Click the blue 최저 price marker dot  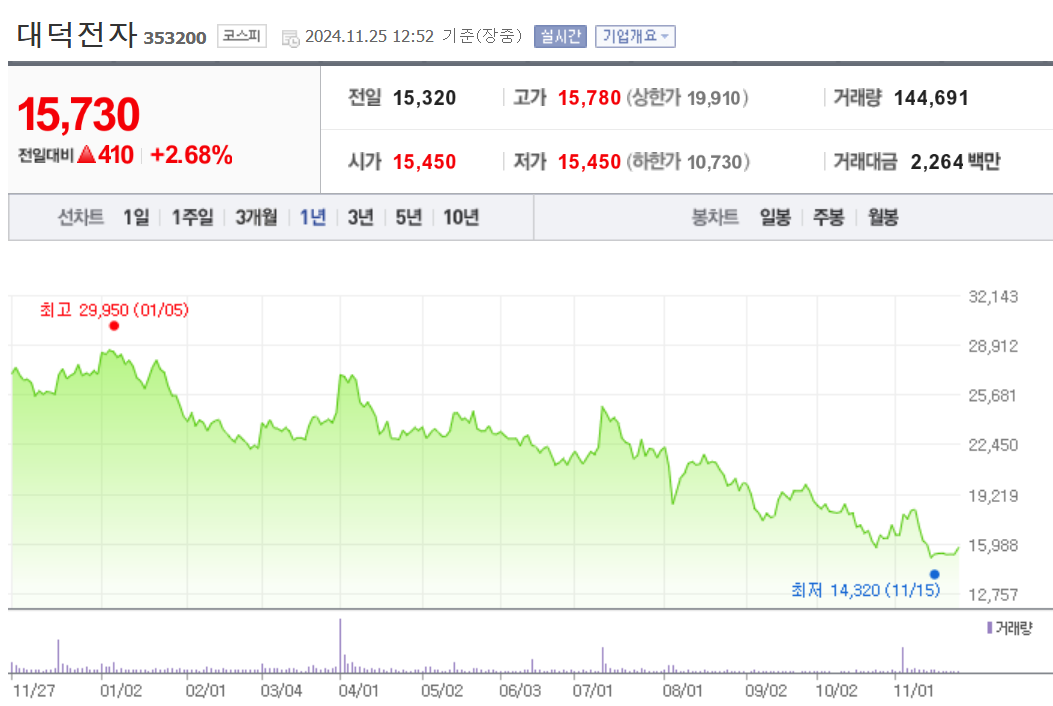[934, 574]
